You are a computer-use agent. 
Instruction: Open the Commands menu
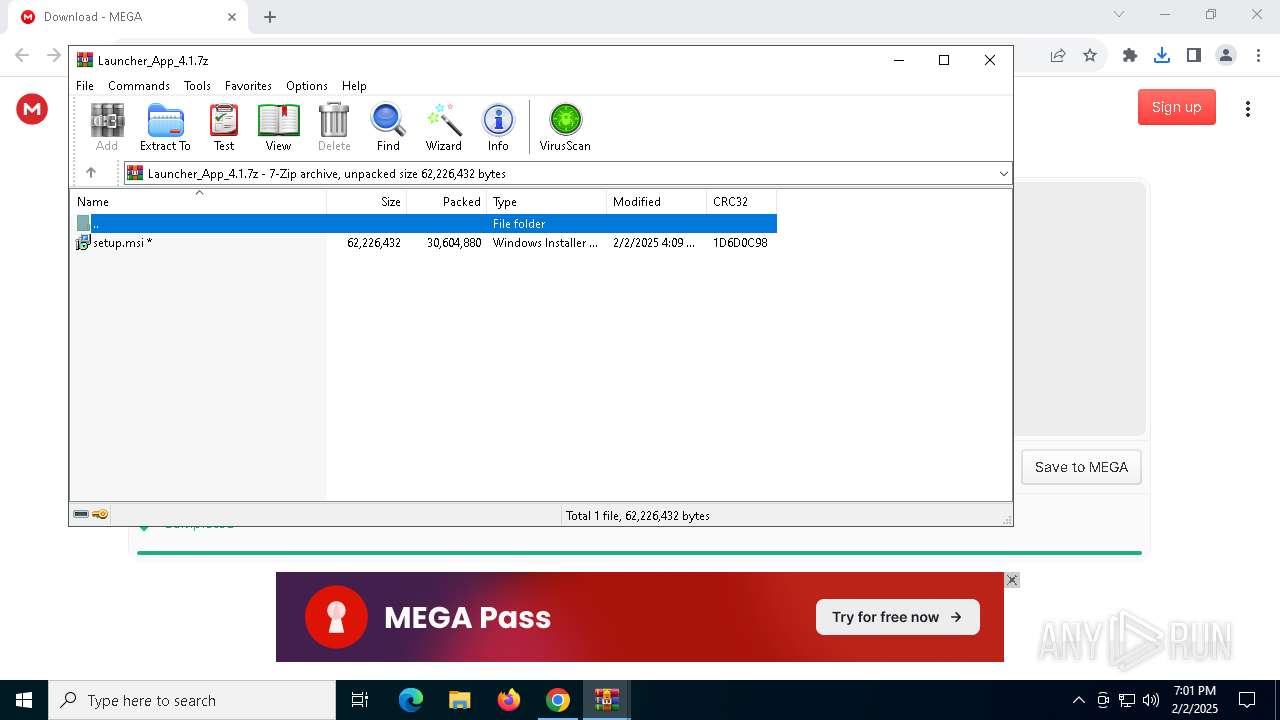click(139, 86)
